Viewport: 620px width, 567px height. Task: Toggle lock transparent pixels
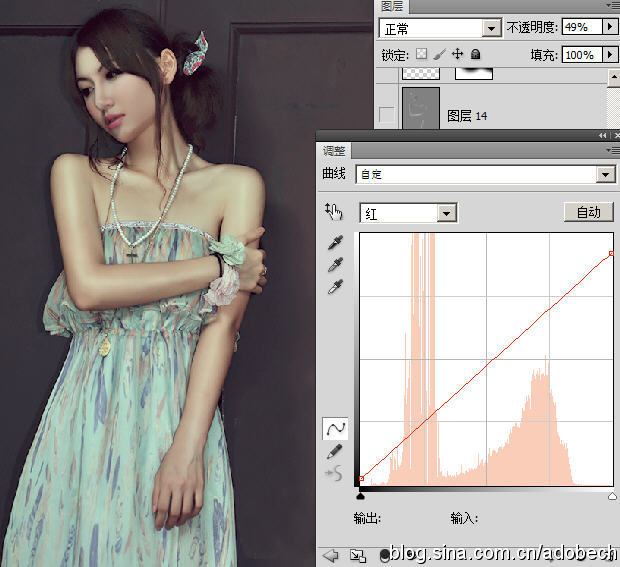(422, 54)
